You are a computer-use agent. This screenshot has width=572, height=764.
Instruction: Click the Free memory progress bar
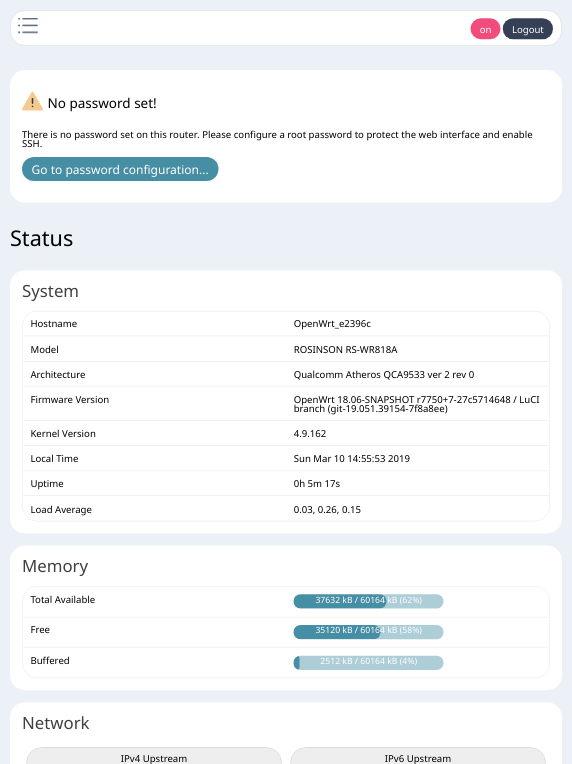[x=368, y=631]
